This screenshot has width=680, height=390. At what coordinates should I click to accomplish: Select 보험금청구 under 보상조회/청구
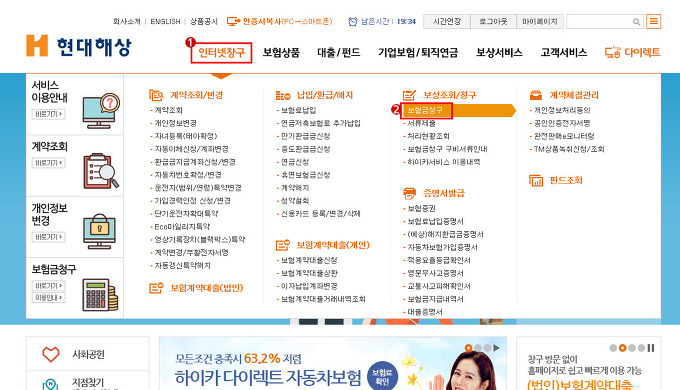tap(425, 110)
